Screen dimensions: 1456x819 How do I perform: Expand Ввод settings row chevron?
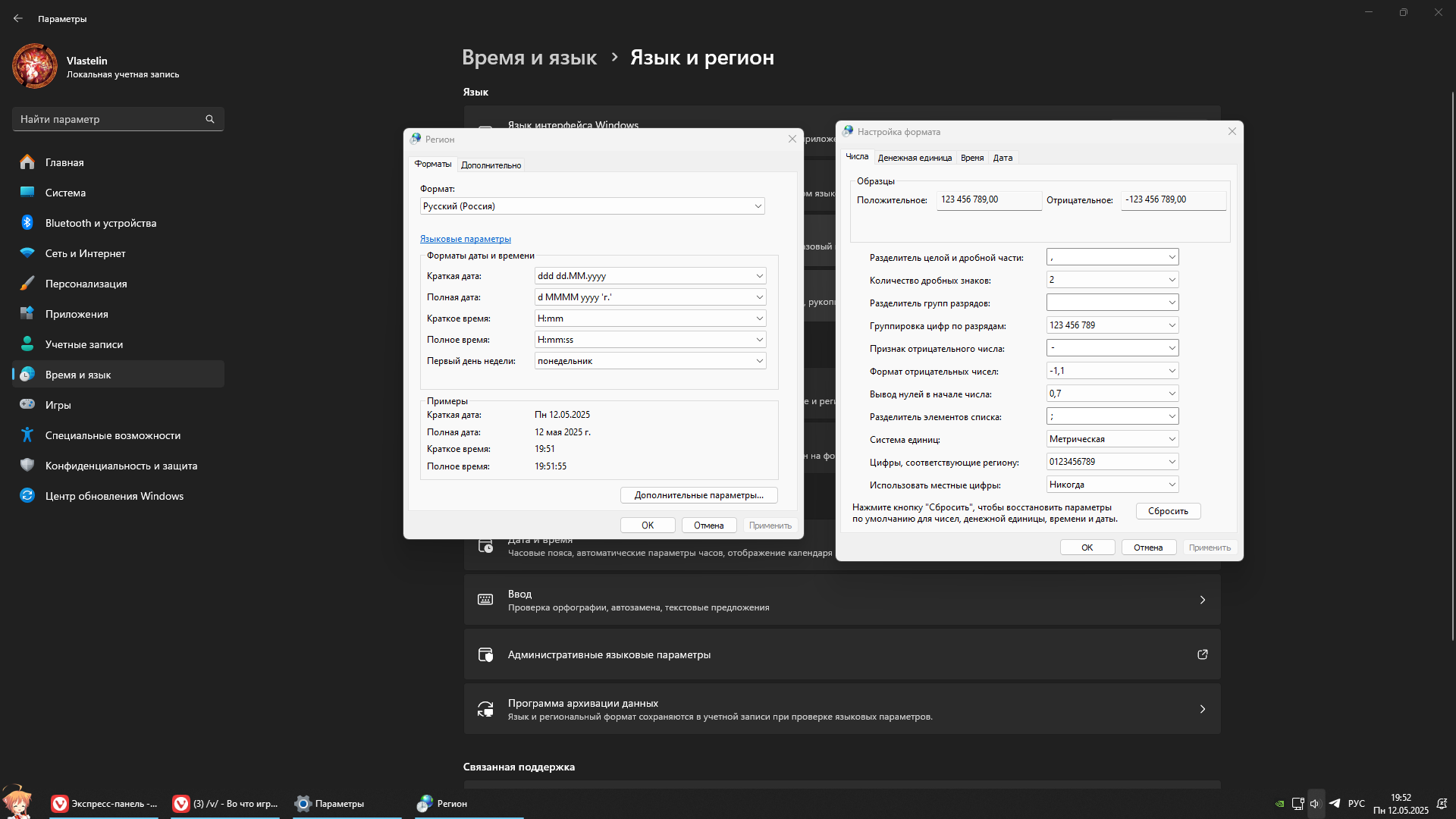coord(1203,600)
